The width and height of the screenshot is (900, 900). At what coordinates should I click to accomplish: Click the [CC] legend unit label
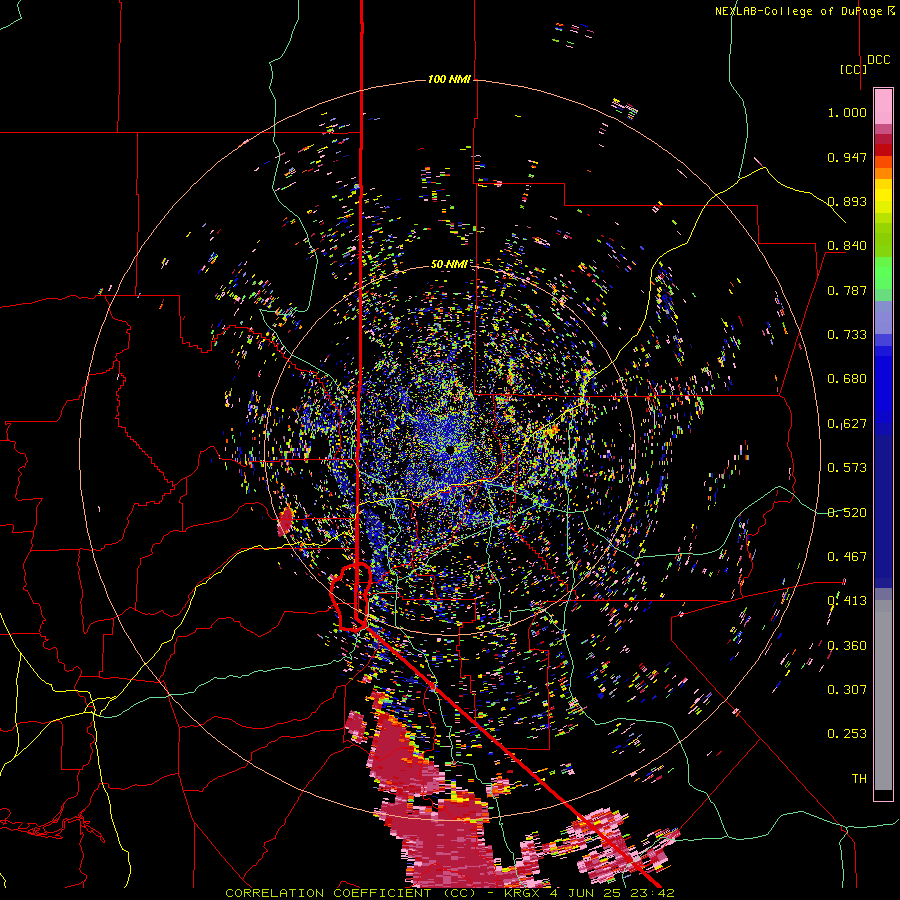(x=853, y=69)
